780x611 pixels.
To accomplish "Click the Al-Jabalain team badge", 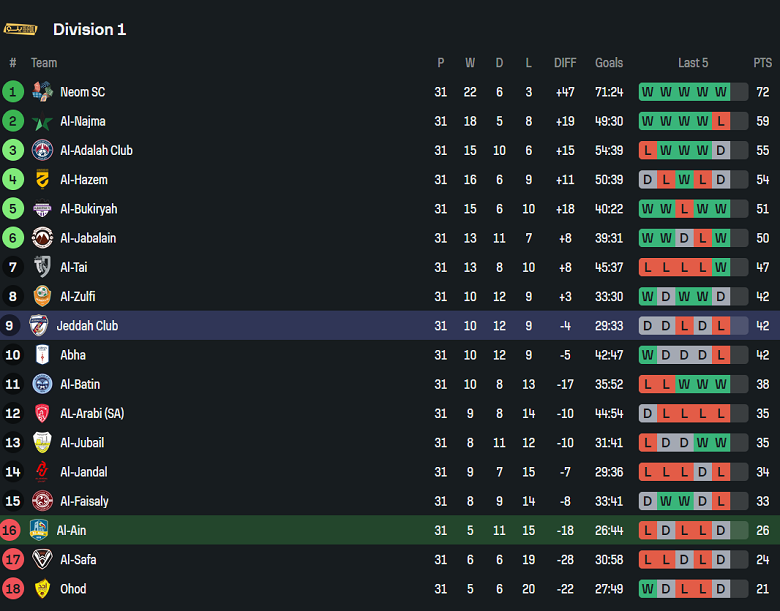I will (x=42, y=238).
